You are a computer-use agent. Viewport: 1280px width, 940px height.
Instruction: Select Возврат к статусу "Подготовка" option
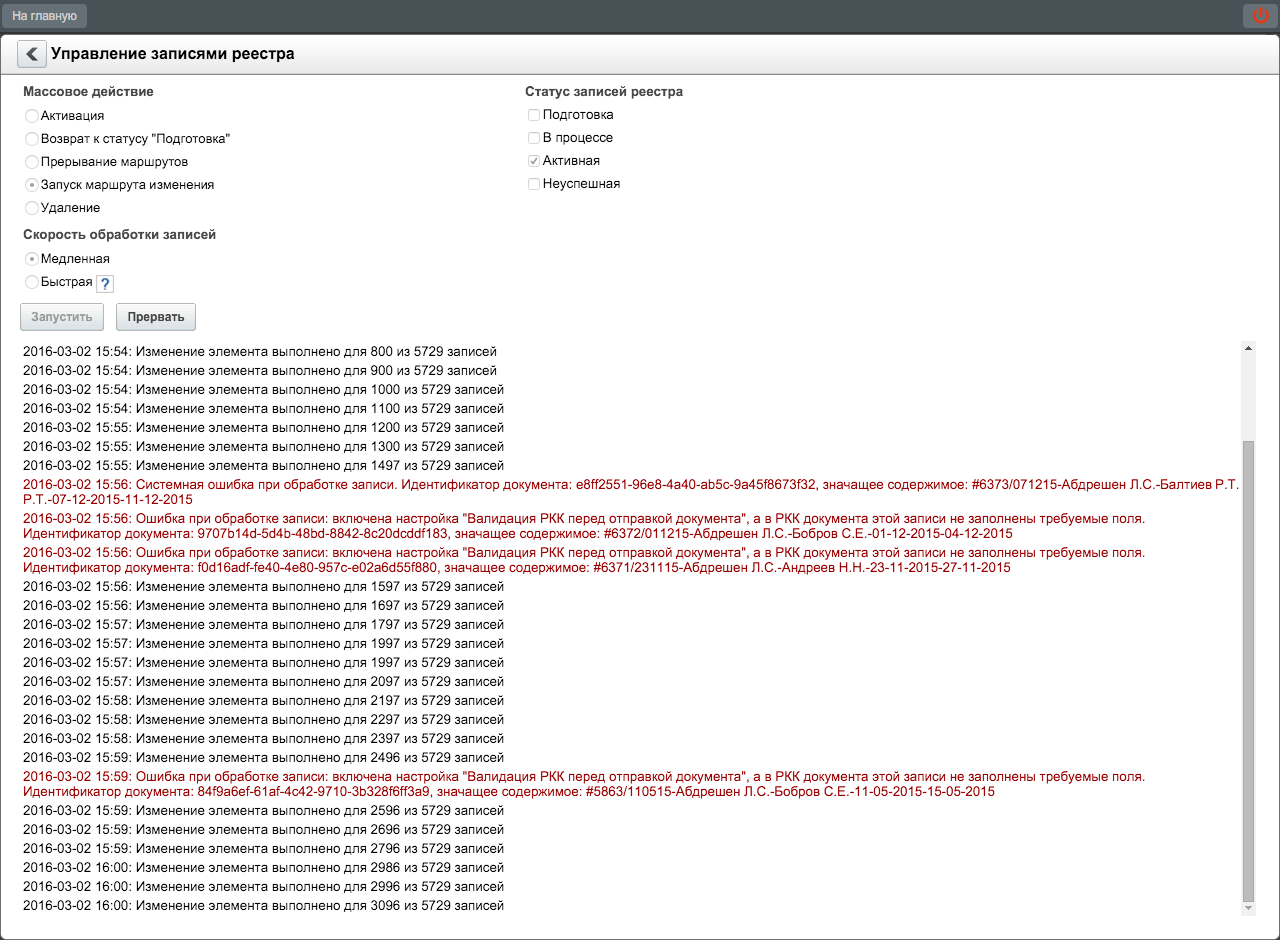tap(32, 139)
